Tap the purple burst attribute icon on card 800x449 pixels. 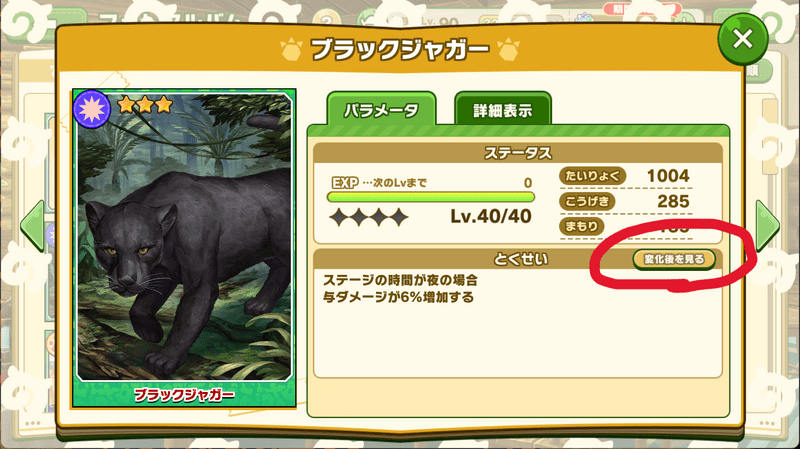[92, 109]
